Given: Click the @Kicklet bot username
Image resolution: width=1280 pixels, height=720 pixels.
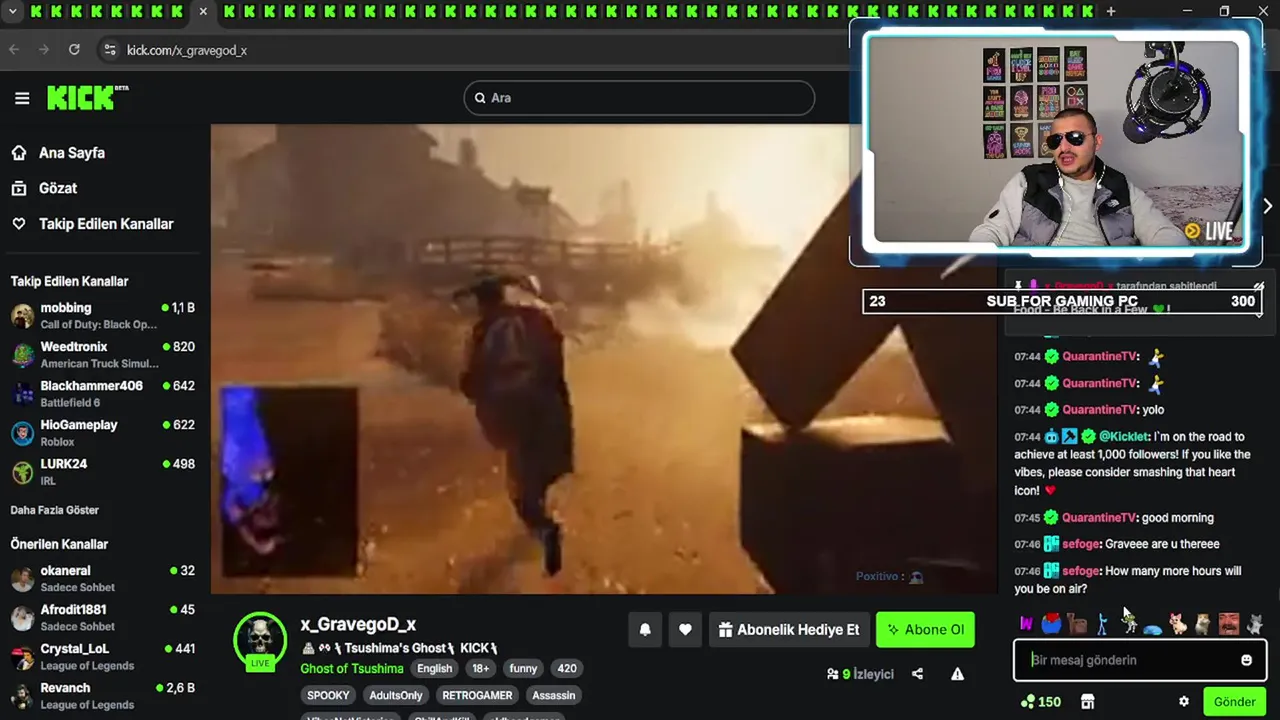Looking at the screenshot, I should click(x=1124, y=437).
